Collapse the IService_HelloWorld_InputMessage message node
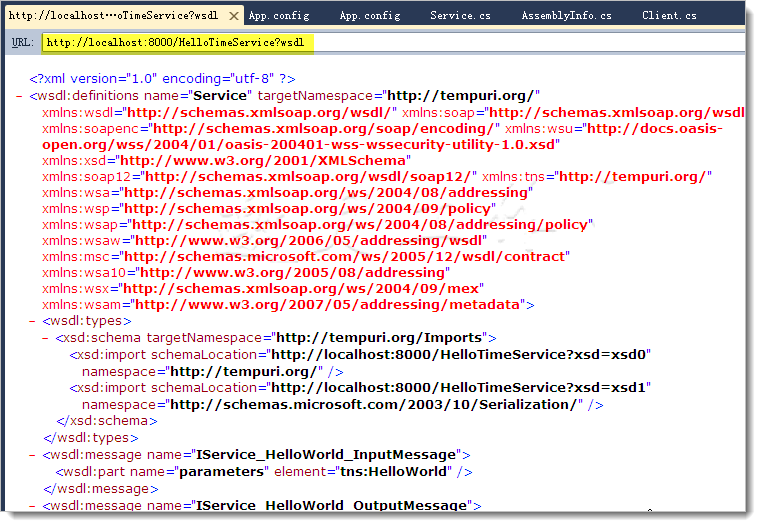This screenshot has height=527, width=761. 32,455
